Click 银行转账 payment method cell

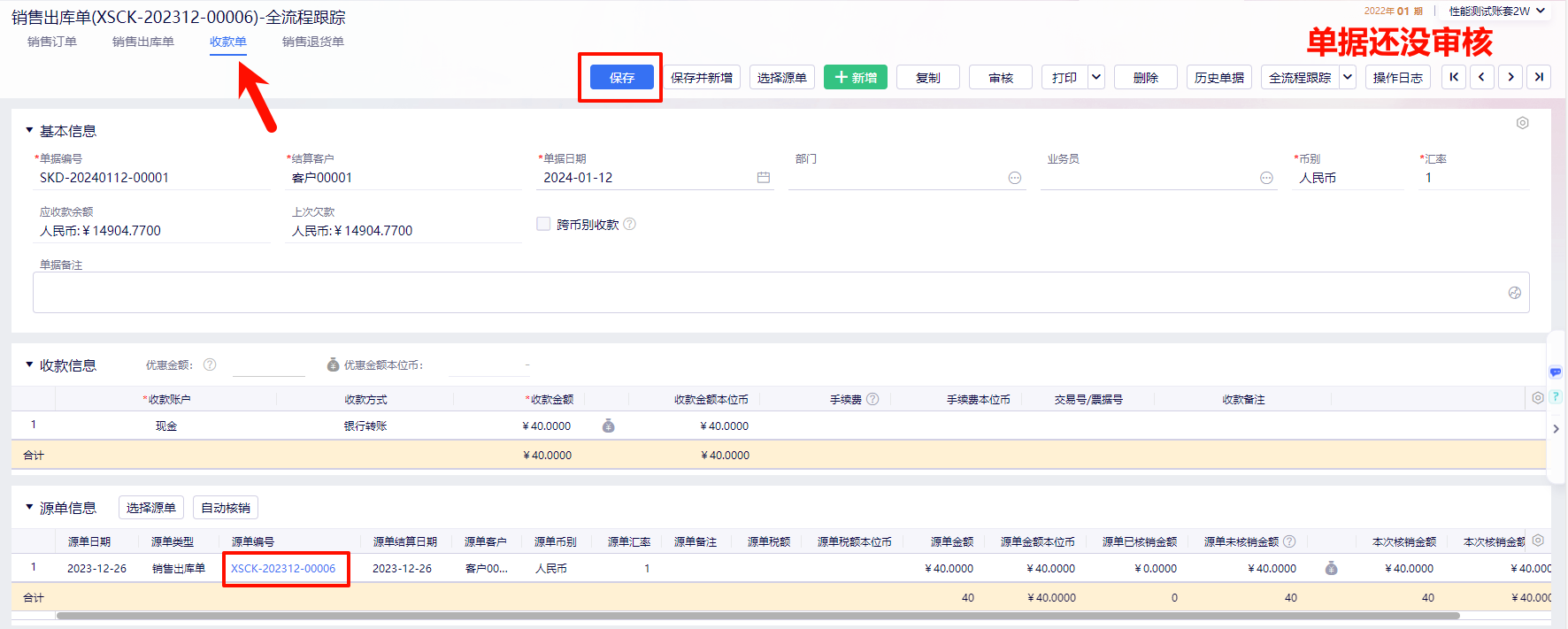click(365, 426)
